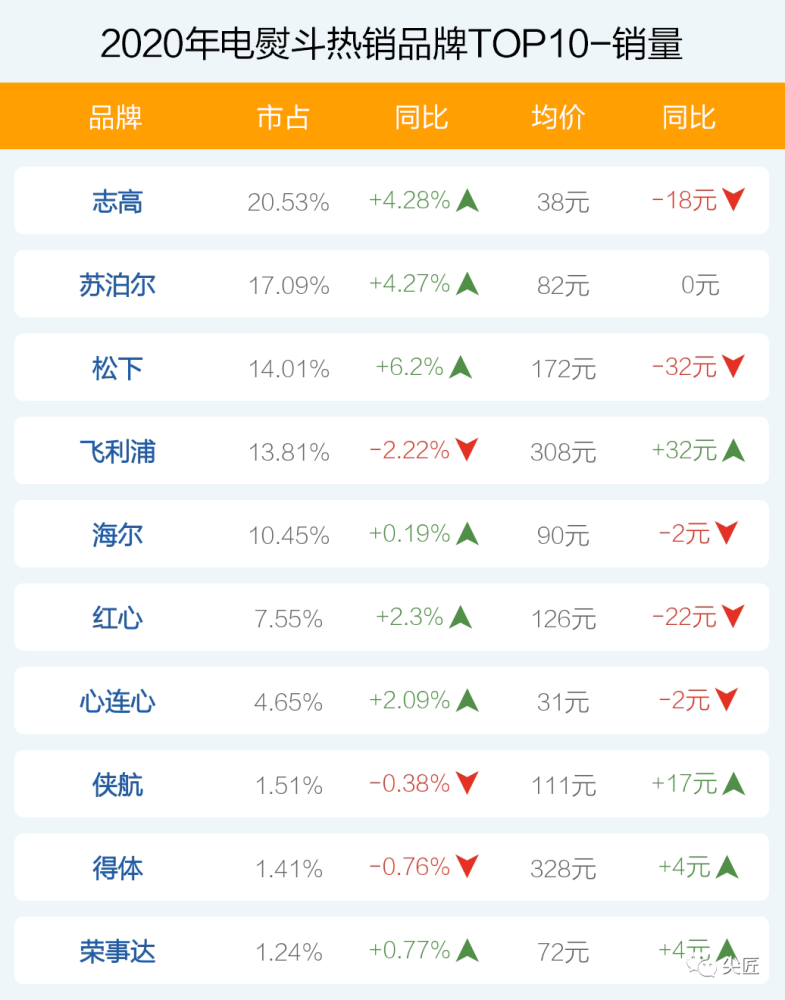Click the green up arrow next to 飞利浦 +32元
Viewport: 785px width, 1000px height.
tap(733, 450)
